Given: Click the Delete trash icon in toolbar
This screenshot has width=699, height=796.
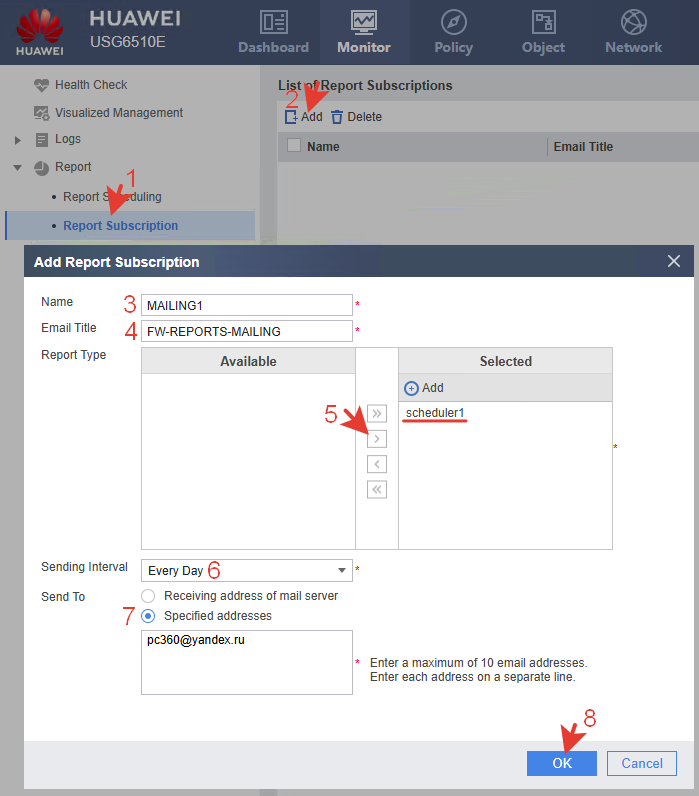Looking at the screenshot, I should pyautogui.click(x=337, y=117).
